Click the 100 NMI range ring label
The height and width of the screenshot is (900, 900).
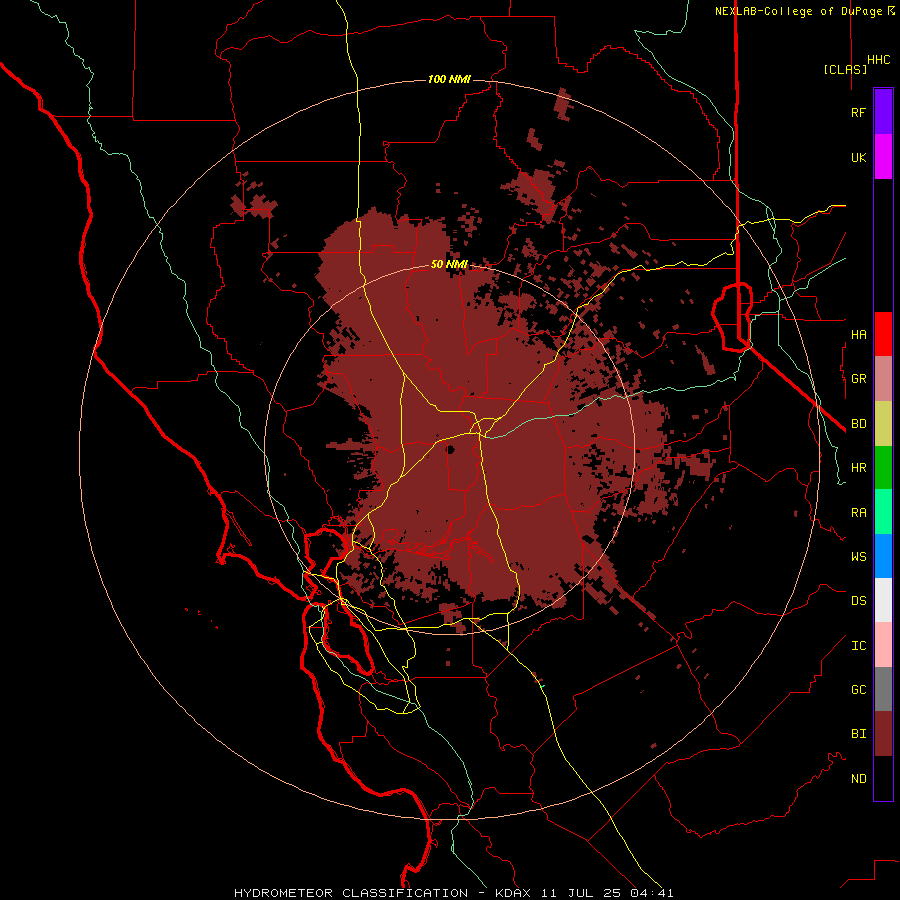point(449,79)
